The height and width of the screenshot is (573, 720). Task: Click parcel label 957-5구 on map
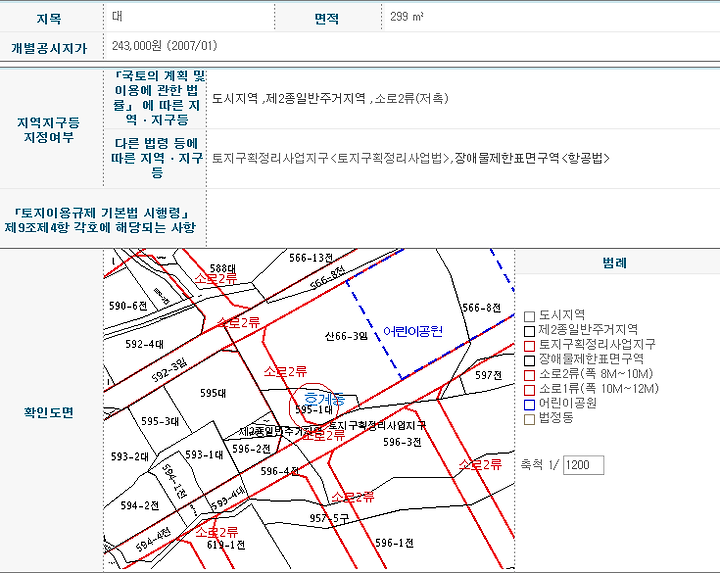[329, 518]
